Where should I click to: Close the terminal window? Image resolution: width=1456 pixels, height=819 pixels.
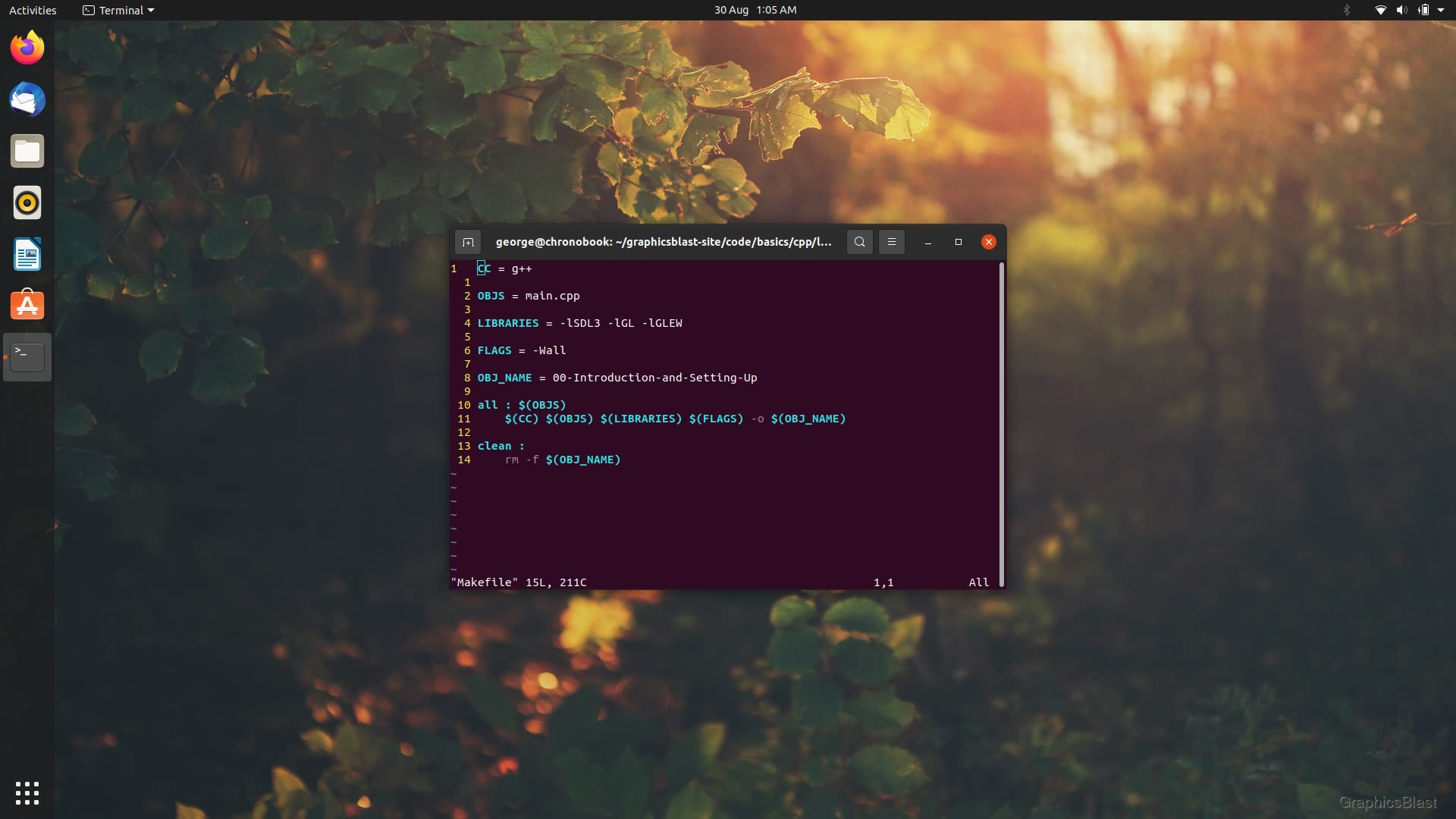click(x=988, y=242)
